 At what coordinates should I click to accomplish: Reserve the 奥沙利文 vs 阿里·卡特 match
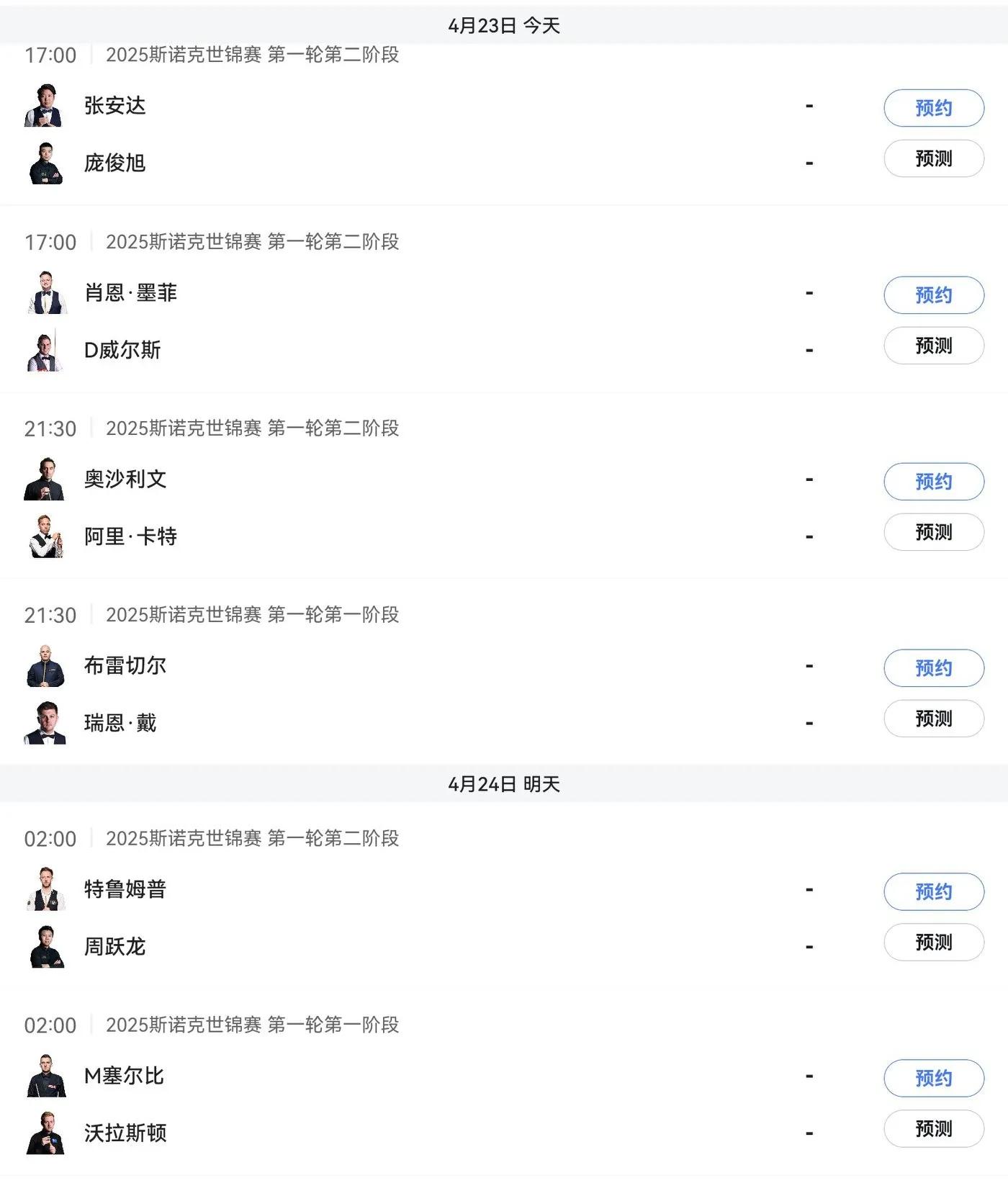(934, 482)
